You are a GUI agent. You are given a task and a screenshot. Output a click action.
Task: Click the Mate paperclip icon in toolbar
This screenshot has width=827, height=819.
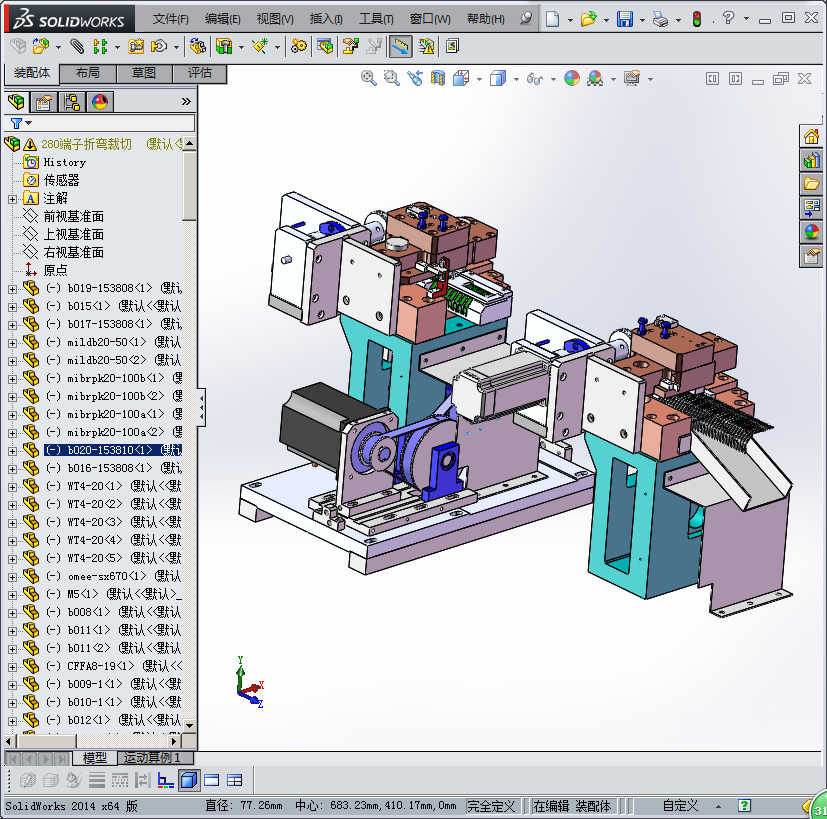pyautogui.click(x=77, y=46)
